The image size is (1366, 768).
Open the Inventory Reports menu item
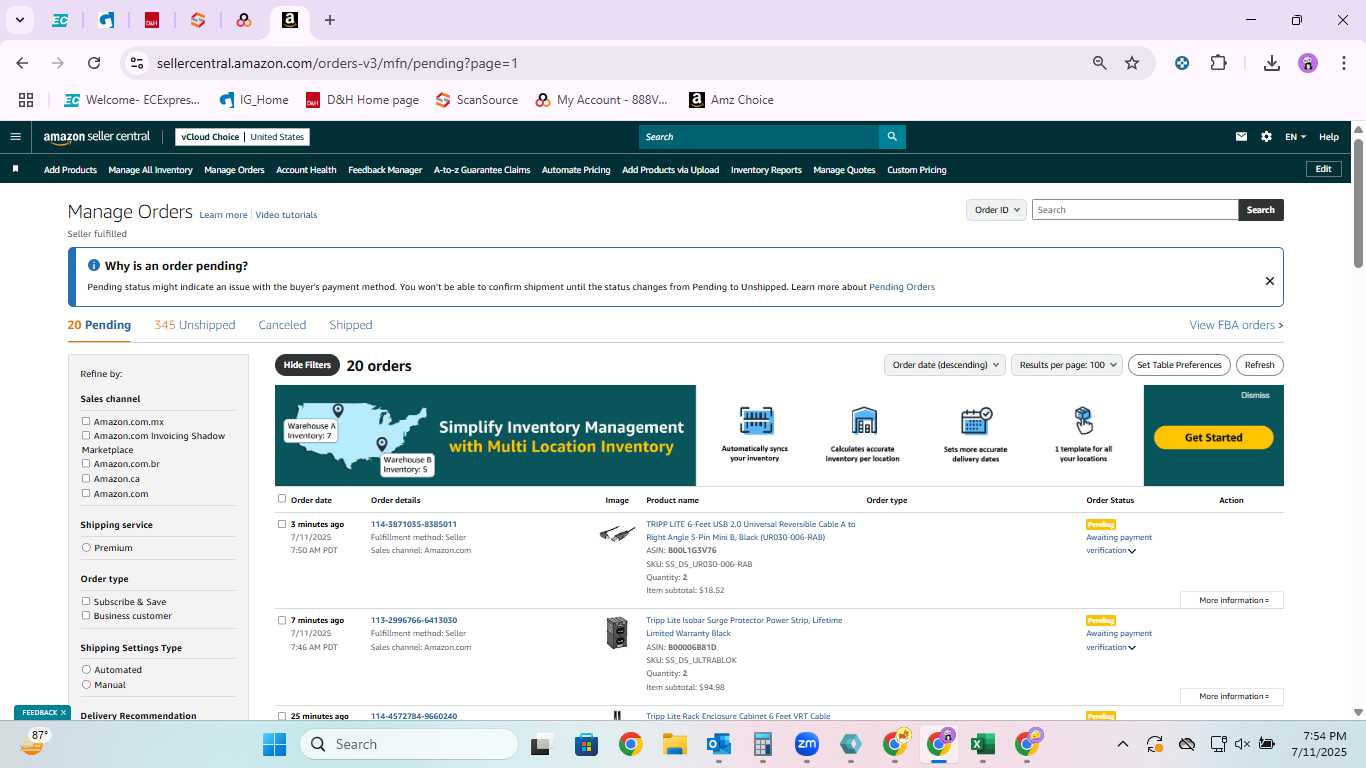pyautogui.click(x=766, y=170)
